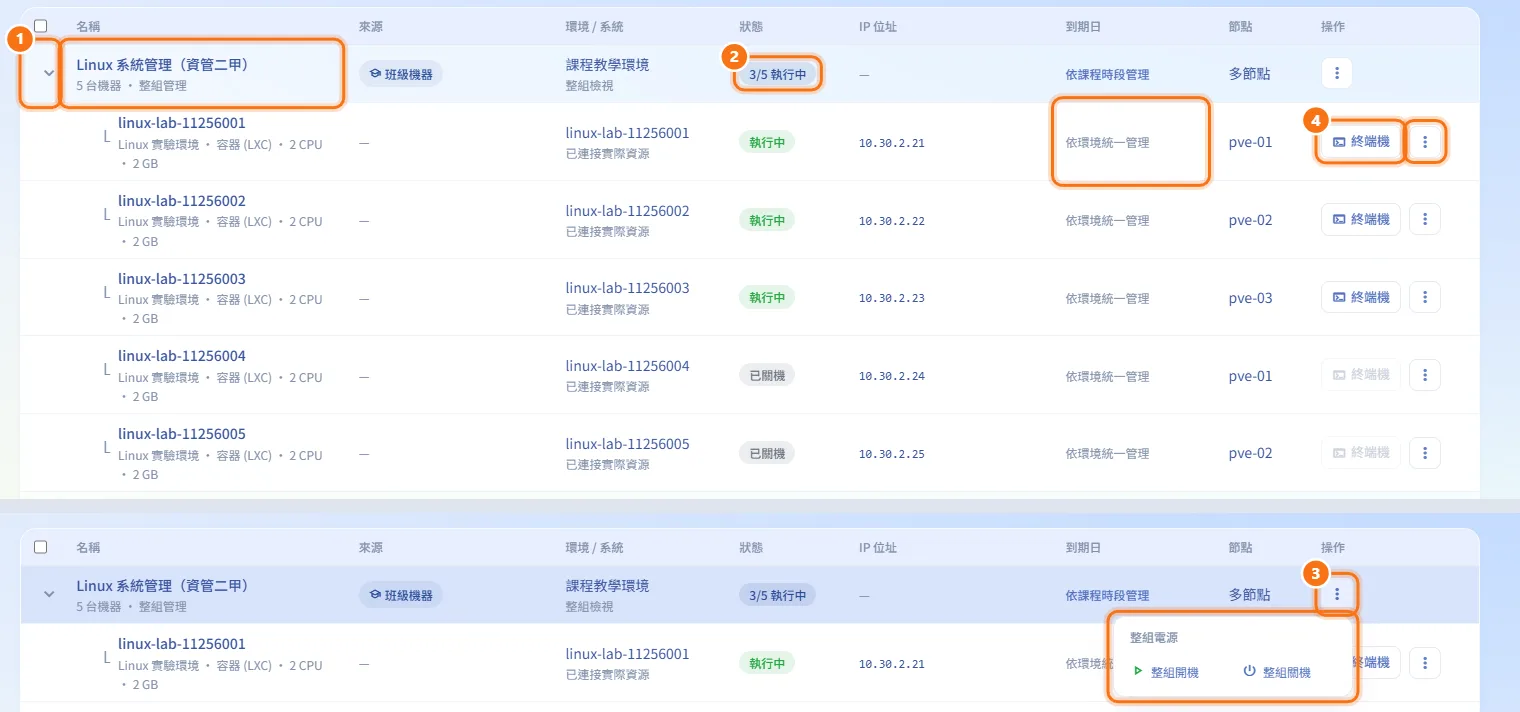Screen dimensions: 1520x712
Task: Click the IP address 10.30.2.23
Action: [891, 298]
